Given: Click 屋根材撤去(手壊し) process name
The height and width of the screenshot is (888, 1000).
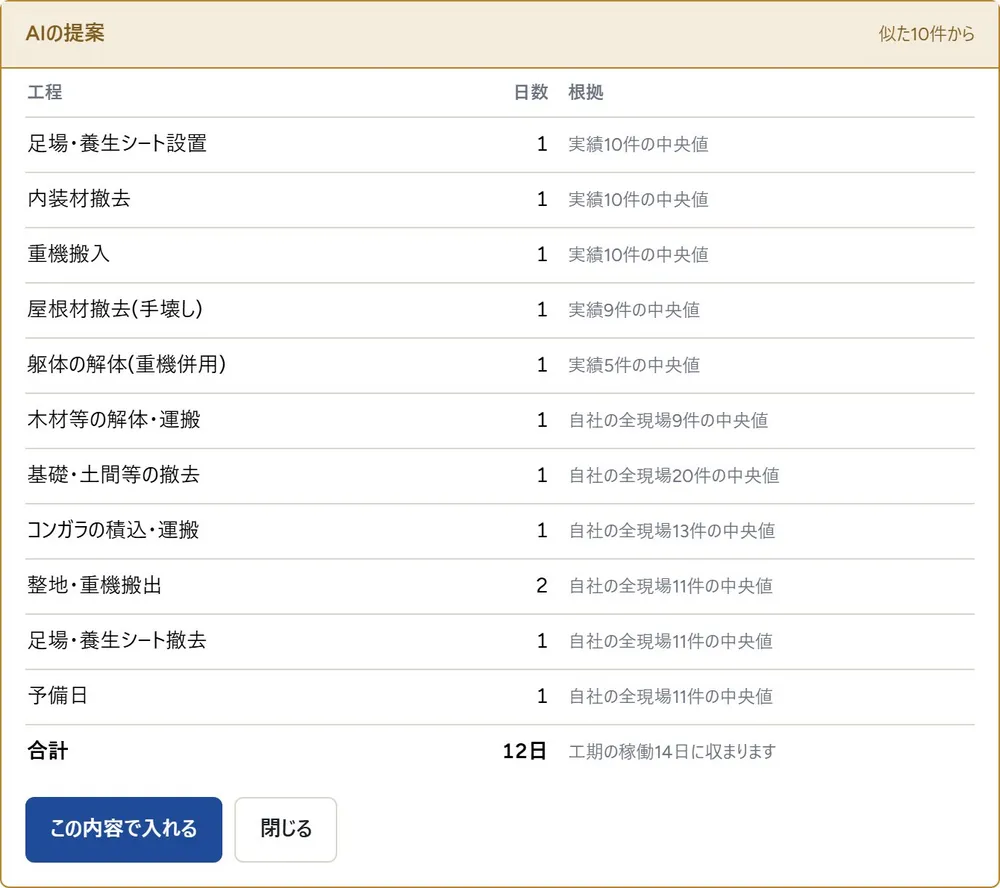Looking at the screenshot, I should [115, 309].
